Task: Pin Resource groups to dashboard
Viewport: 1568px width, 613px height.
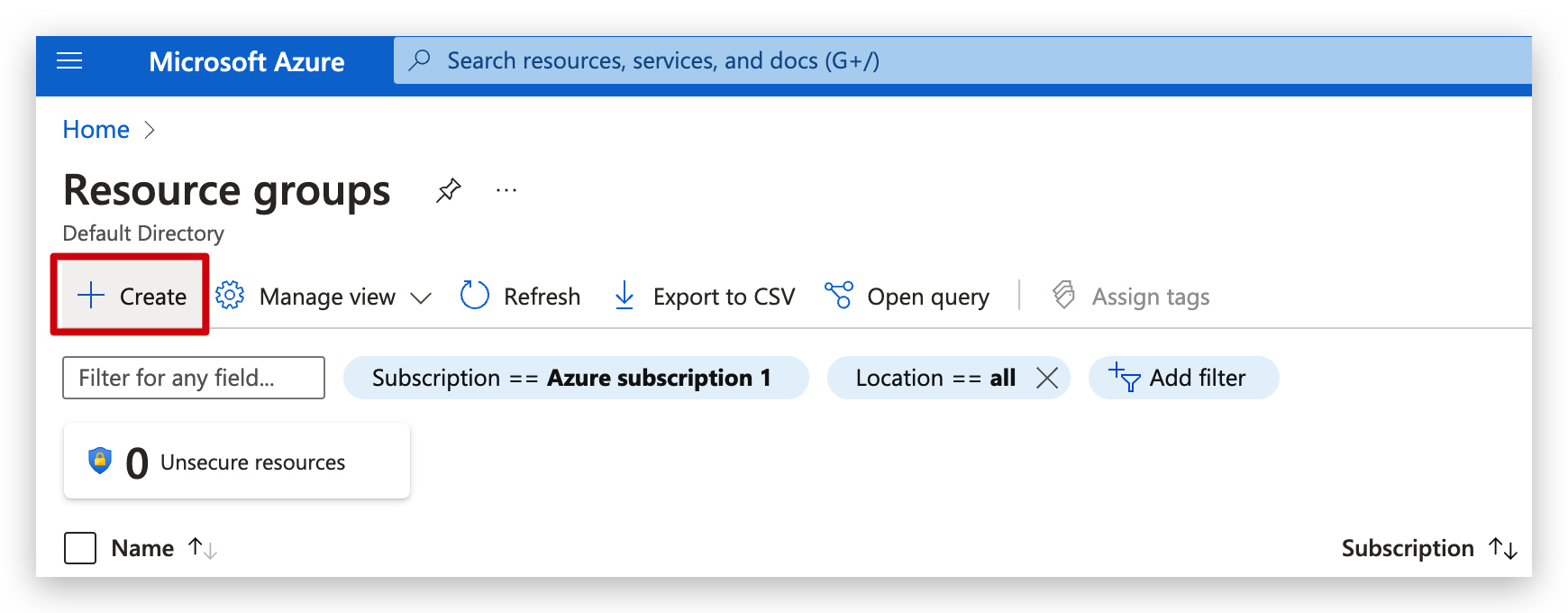Action: (x=449, y=190)
